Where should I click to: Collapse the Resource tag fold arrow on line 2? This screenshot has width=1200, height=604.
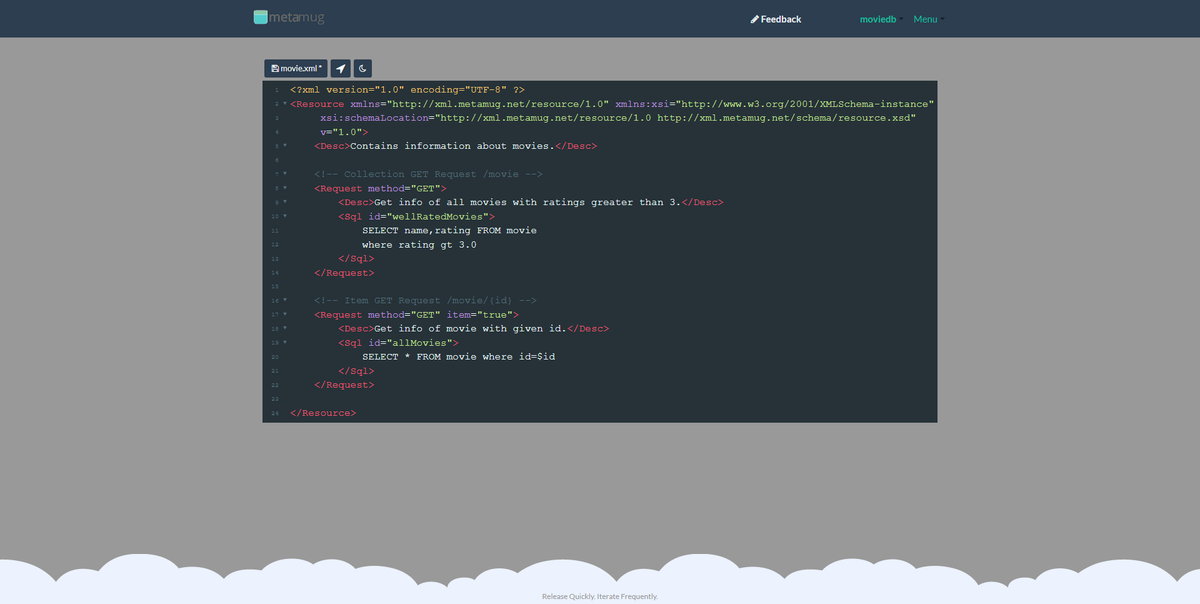pyautogui.click(x=284, y=104)
